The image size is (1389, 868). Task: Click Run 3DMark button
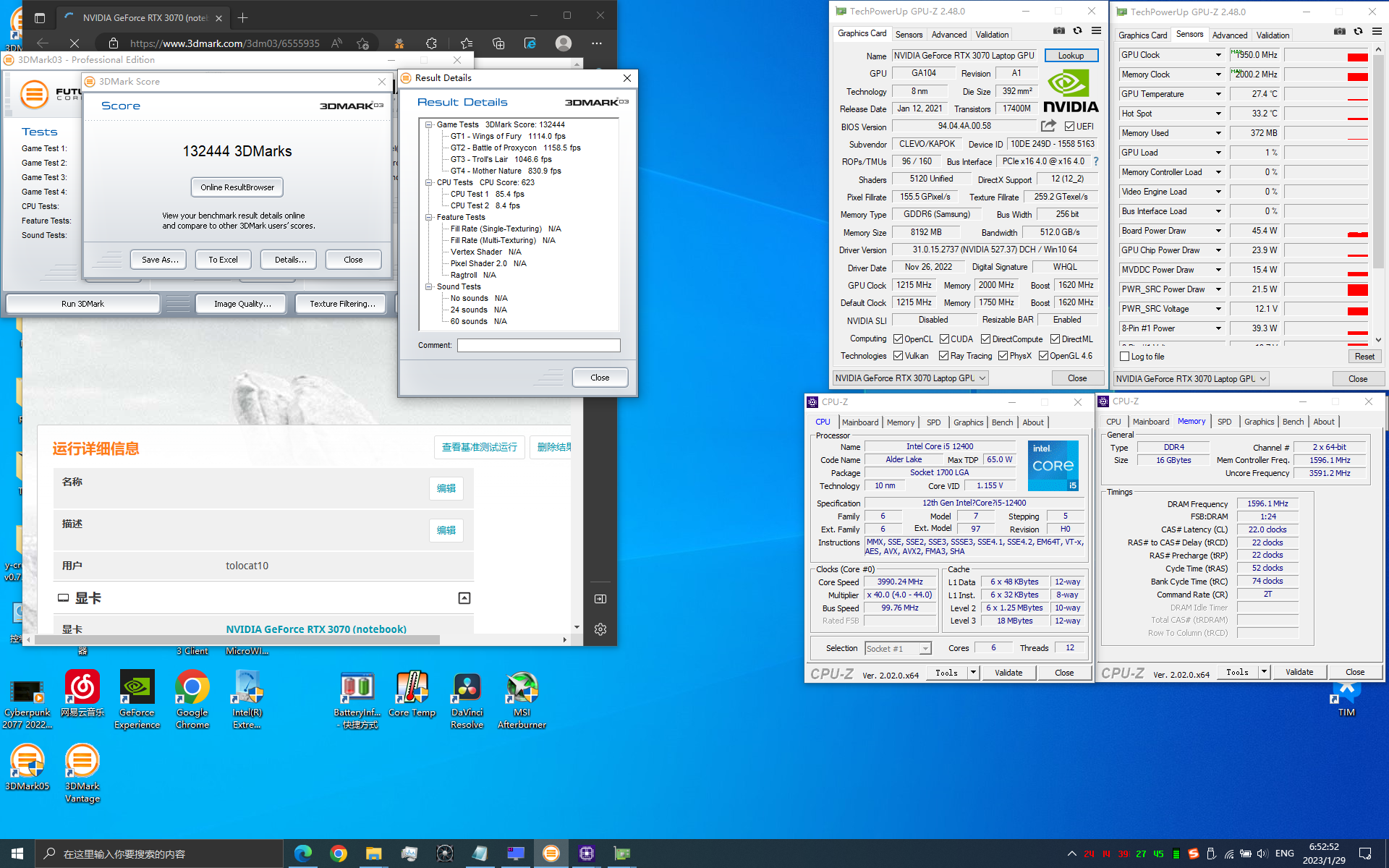pos(82,304)
